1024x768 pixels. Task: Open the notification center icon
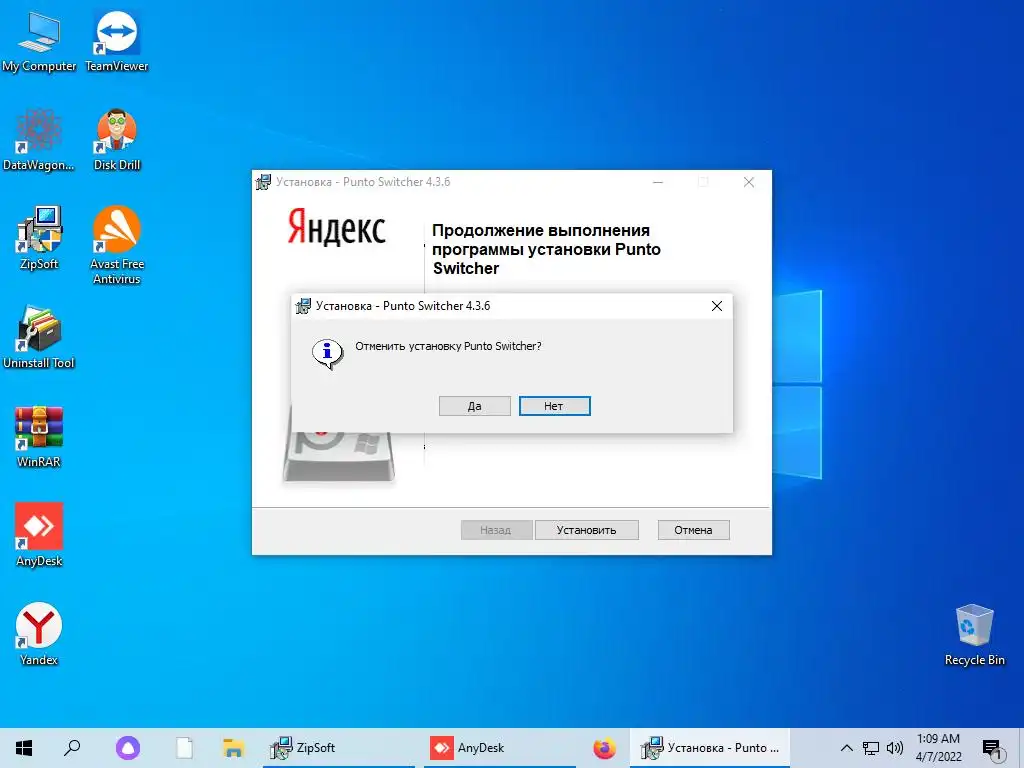point(992,749)
